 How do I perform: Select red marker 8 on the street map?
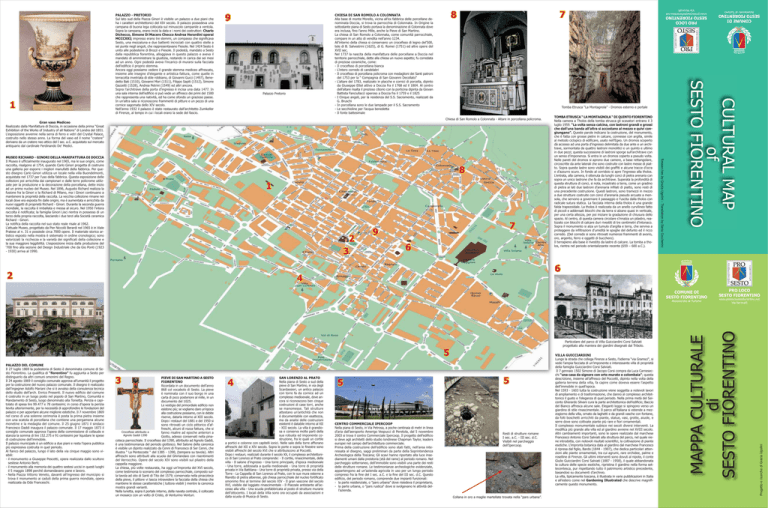point(461,170)
